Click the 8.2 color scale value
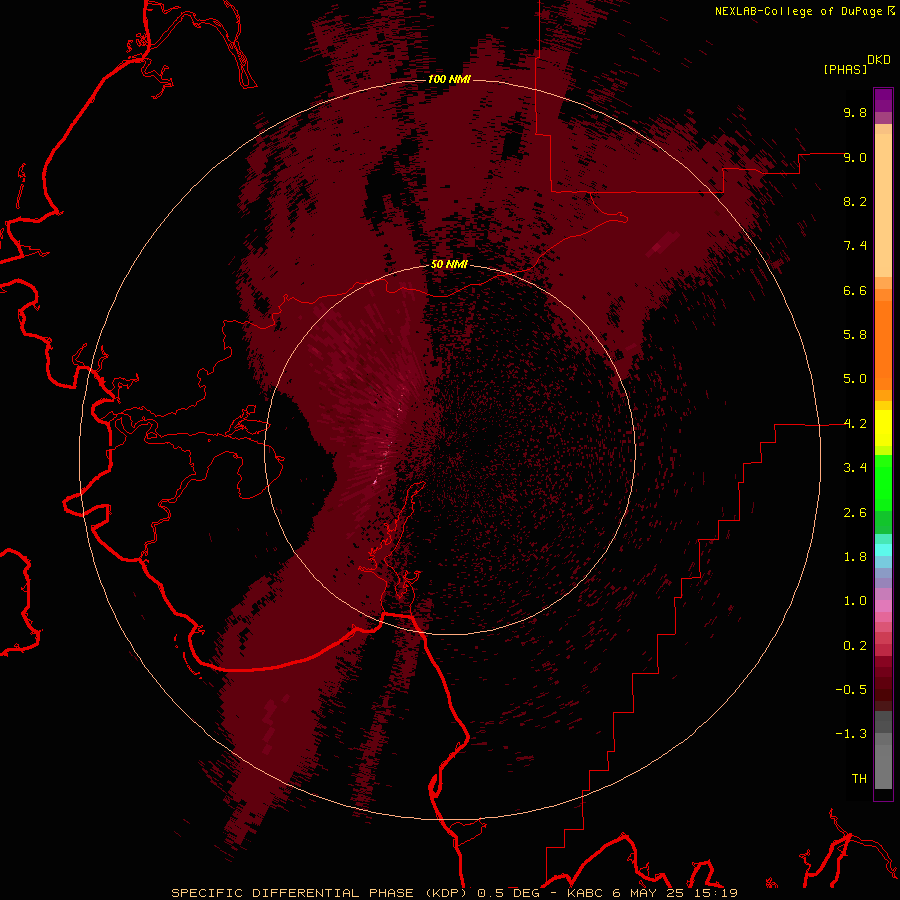The height and width of the screenshot is (900, 900). click(x=855, y=201)
